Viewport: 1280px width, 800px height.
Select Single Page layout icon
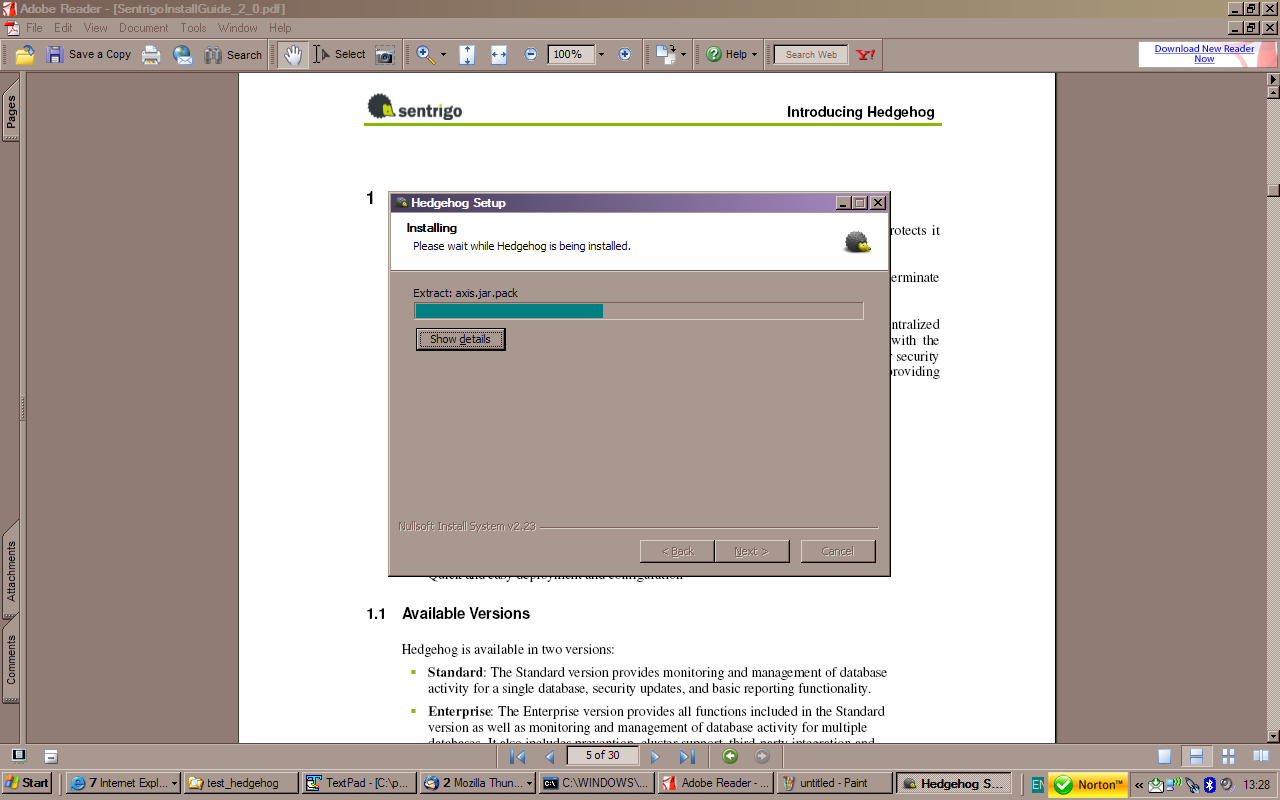click(x=1164, y=757)
